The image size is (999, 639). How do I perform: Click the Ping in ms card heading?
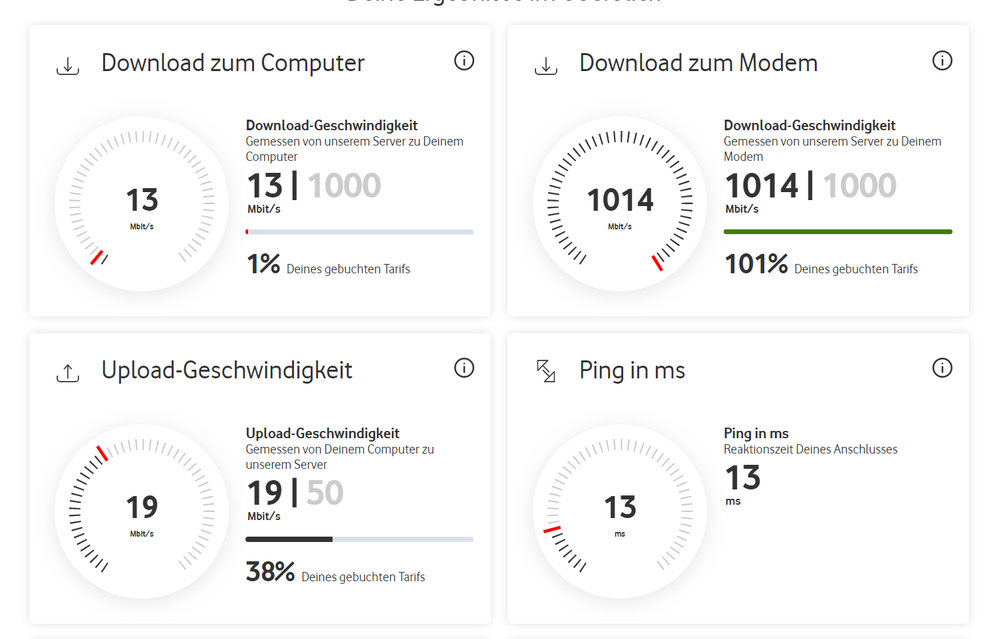632,371
